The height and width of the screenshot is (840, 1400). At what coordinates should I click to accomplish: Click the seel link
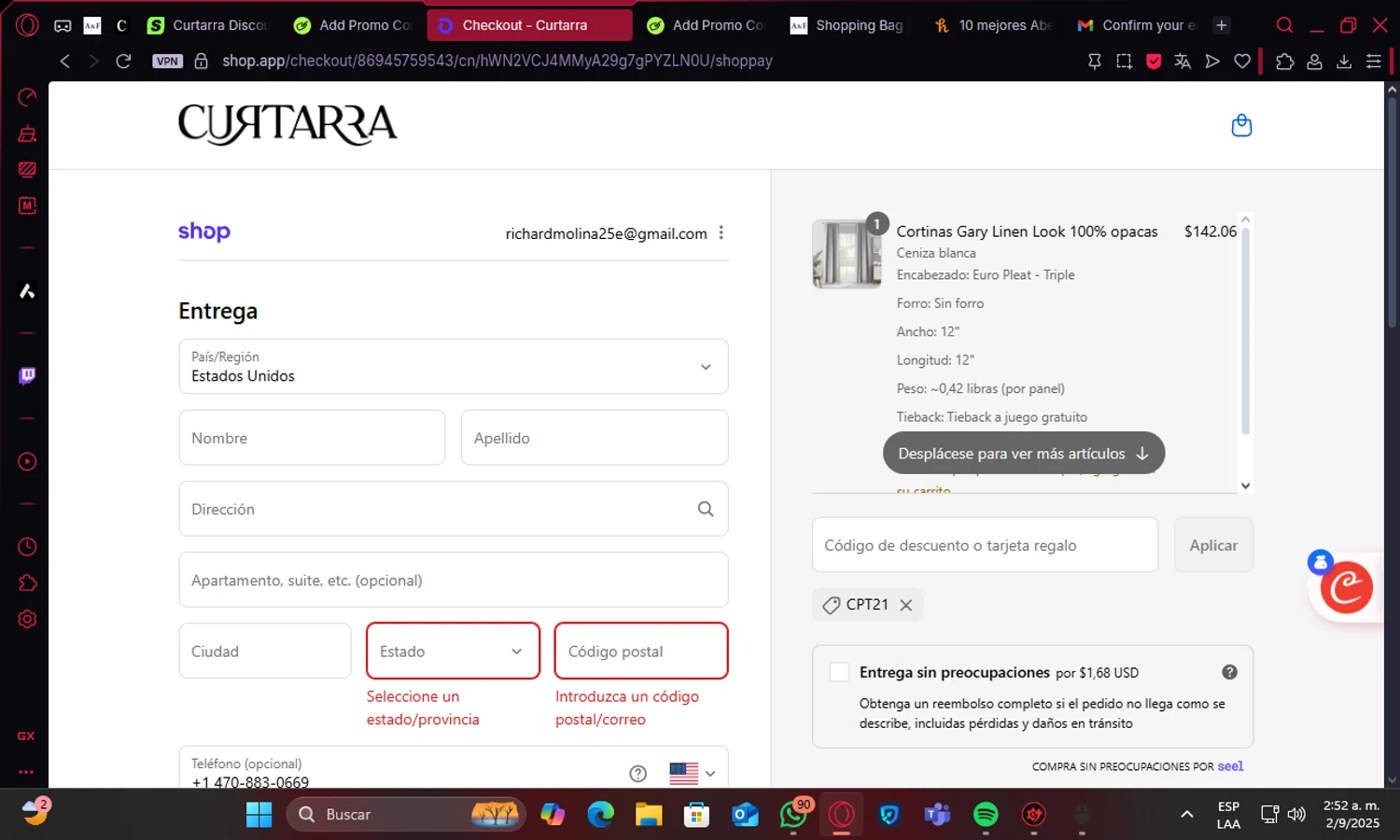[x=1230, y=765]
